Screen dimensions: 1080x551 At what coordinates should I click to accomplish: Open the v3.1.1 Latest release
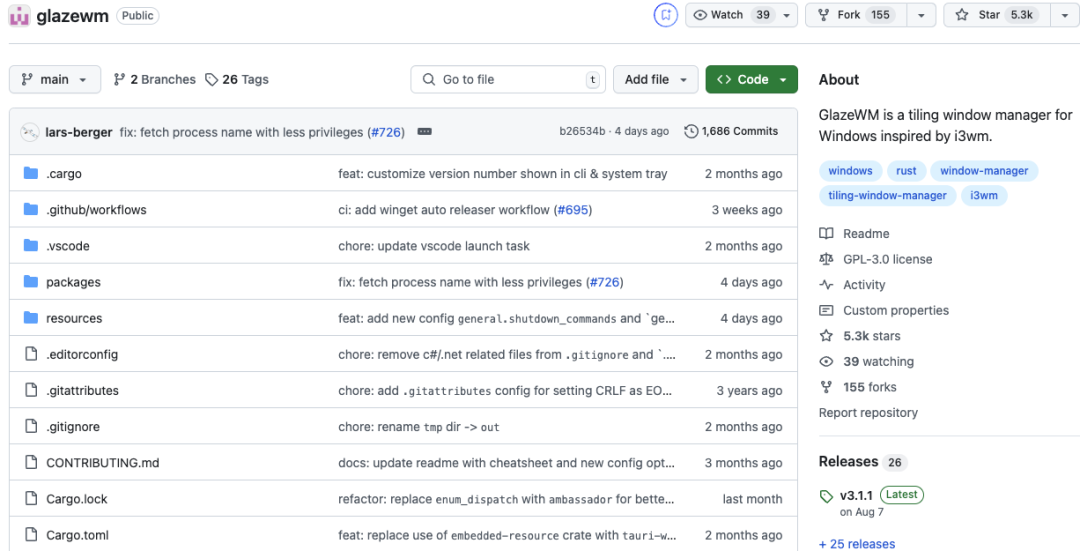[x=856, y=495]
